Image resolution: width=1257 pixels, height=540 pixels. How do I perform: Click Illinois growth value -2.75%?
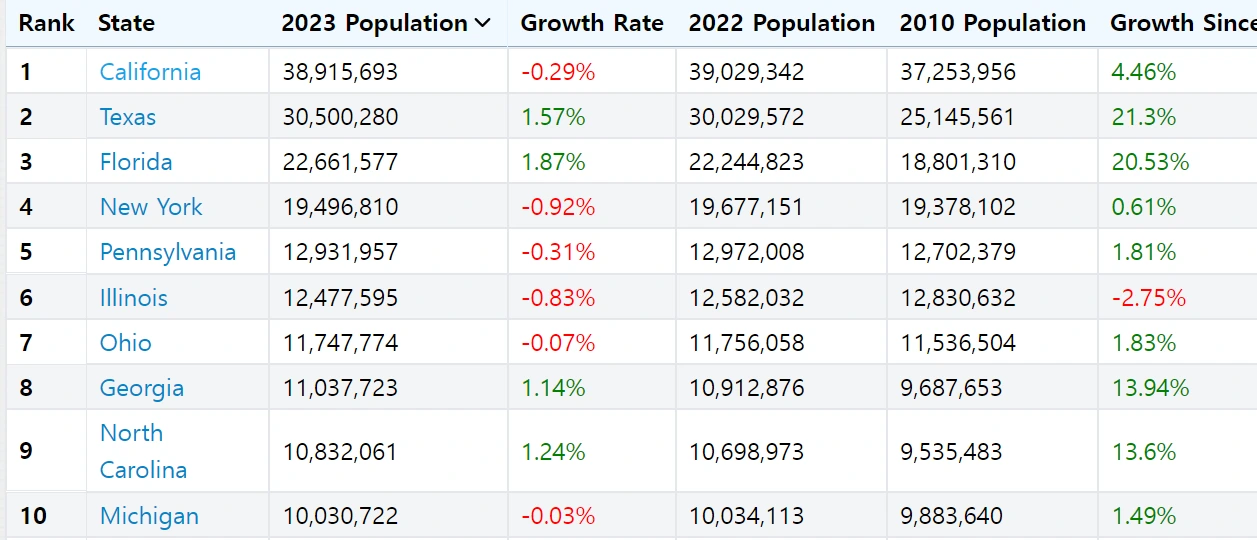click(x=1148, y=298)
